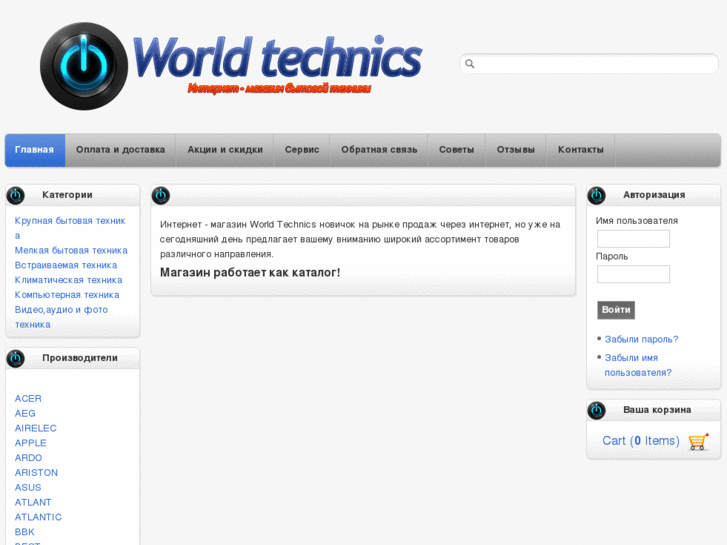Open the ATLANTIC manufacturer link
727x545 pixels.
pos(38,518)
